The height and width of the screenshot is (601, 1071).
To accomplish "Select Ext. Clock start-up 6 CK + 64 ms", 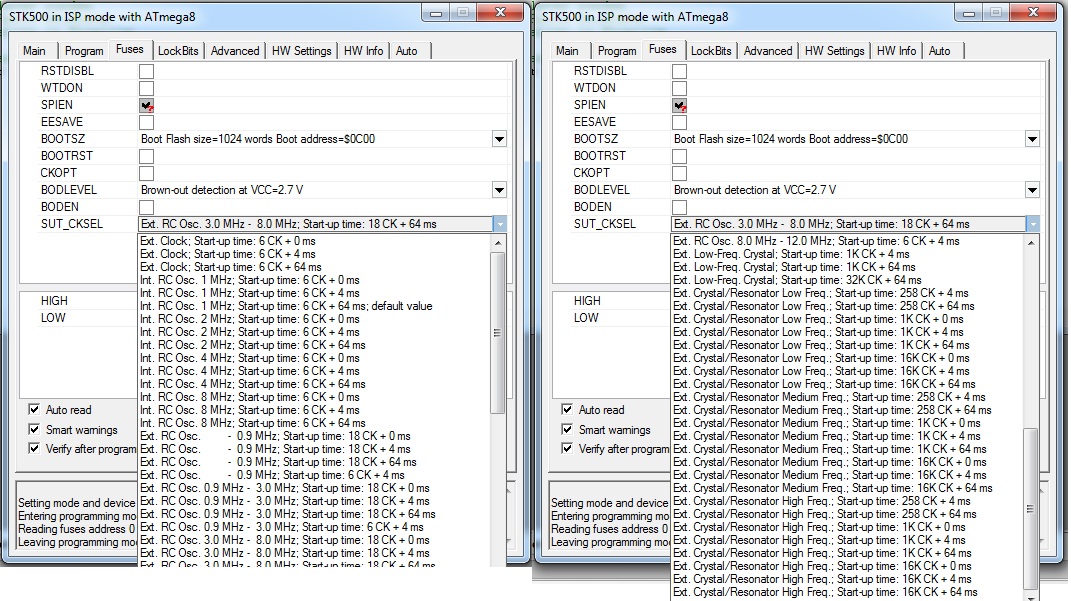I will (230, 267).
